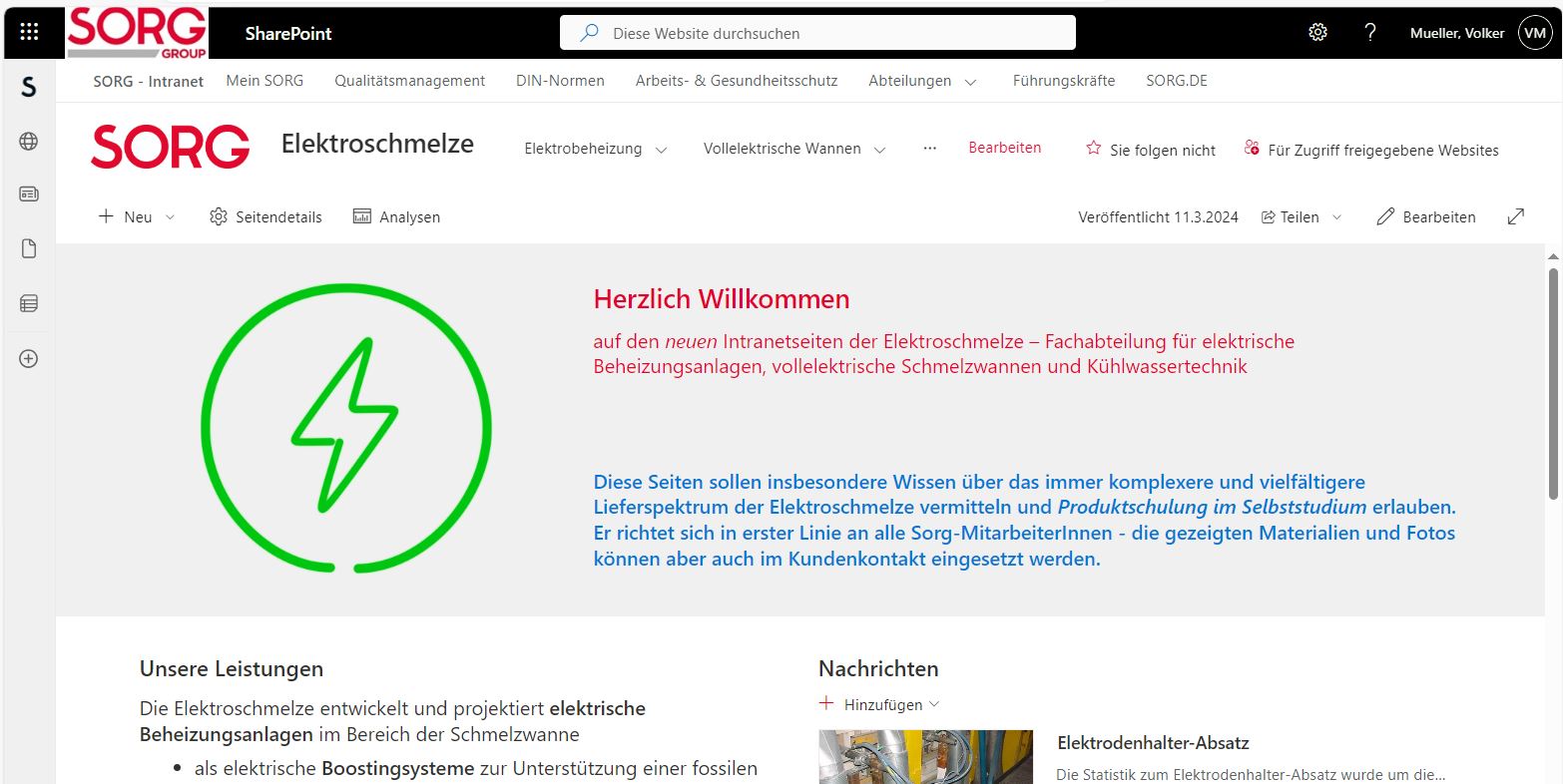This screenshot has height=784, width=1563.
Task: Click the Elektrodenhalter-Absatz news thumbnail
Action: pos(926,757)
